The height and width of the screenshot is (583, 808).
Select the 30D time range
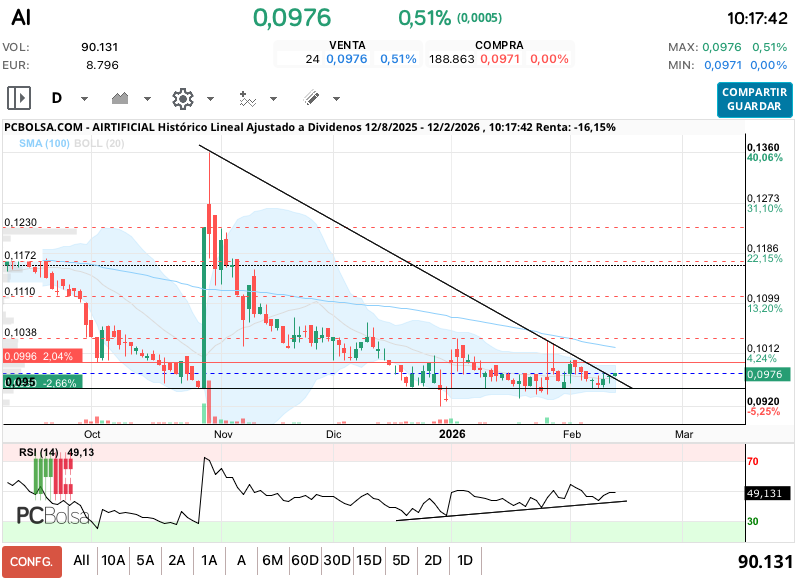coord(337,561)
